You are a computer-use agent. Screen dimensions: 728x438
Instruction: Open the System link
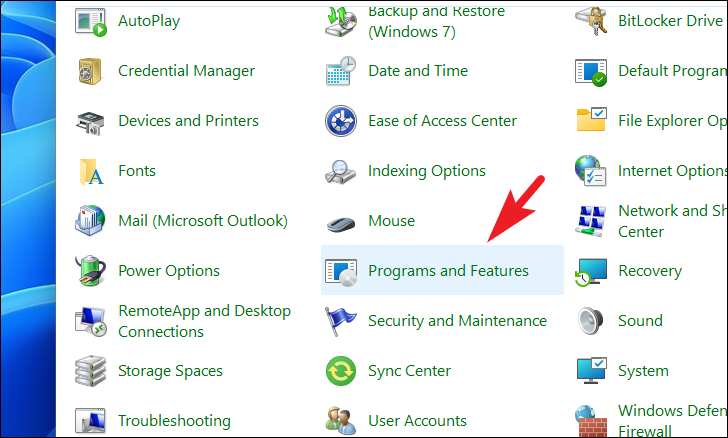pos(644,371)
